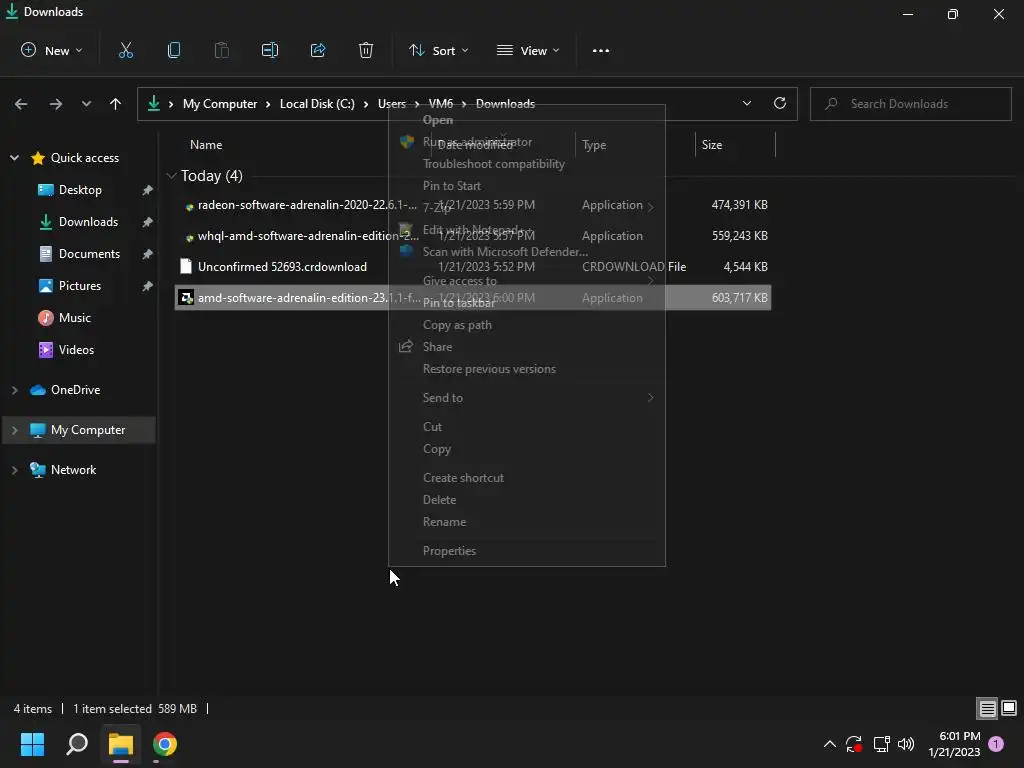Go forward with the right arrow
Screen dimensions: 1024x768
click(x=56, y=104)
